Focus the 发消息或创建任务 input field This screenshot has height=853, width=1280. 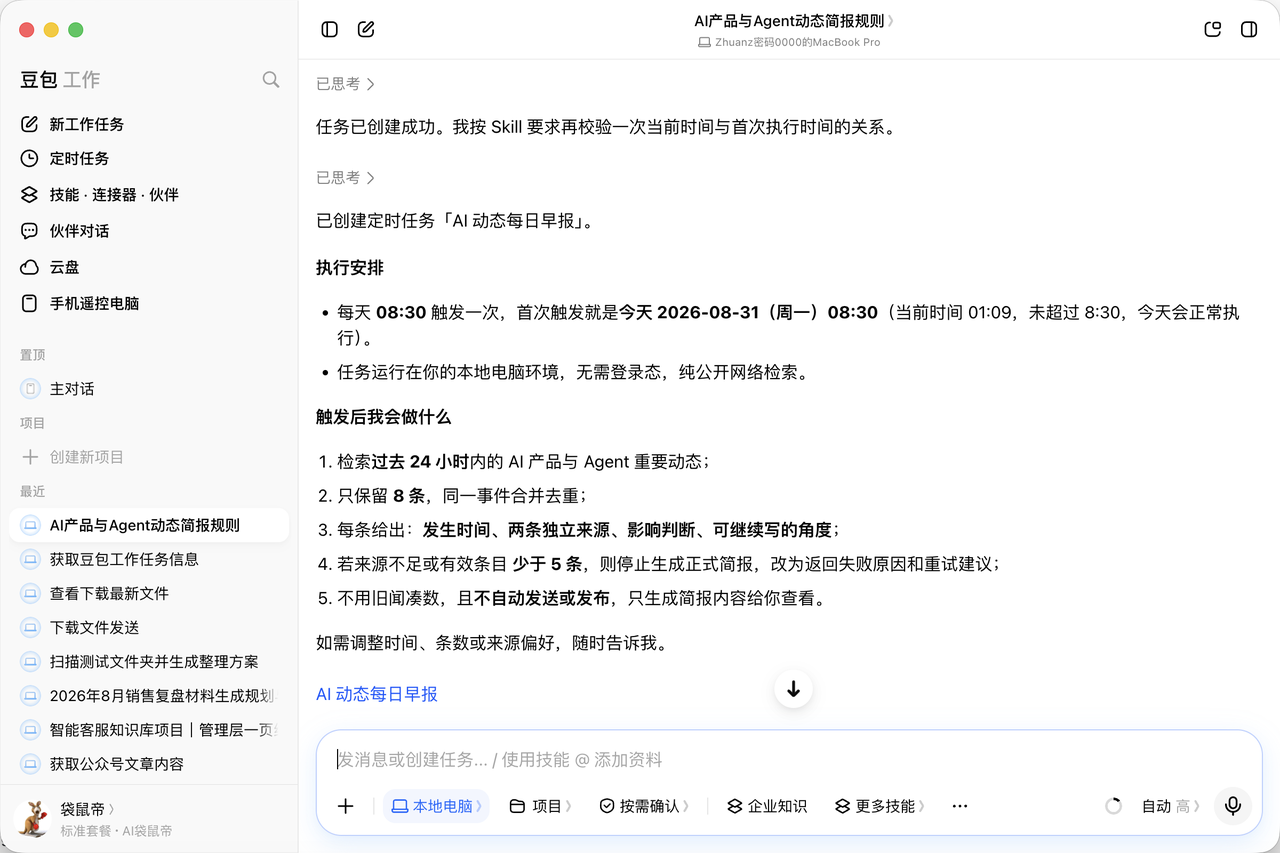click(x=788, y=760)
